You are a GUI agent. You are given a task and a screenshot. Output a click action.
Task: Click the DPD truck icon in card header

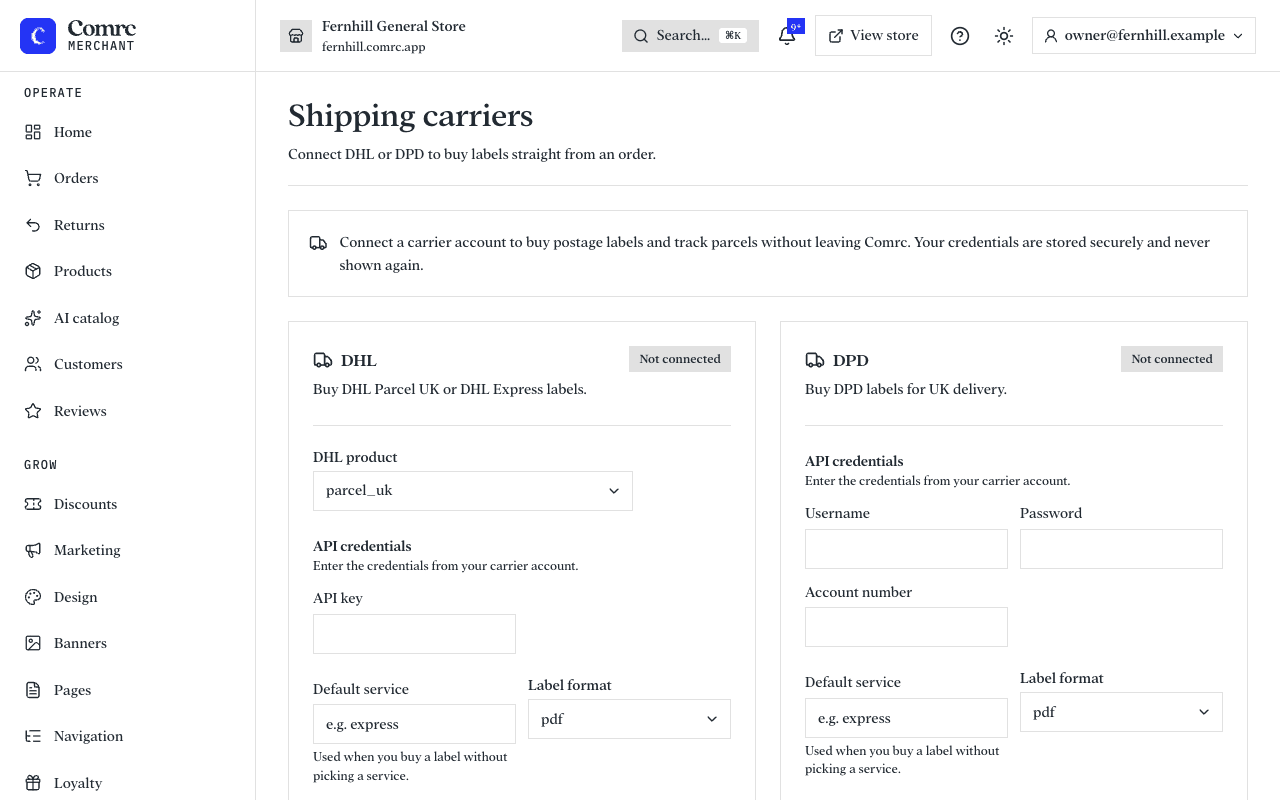814,360
